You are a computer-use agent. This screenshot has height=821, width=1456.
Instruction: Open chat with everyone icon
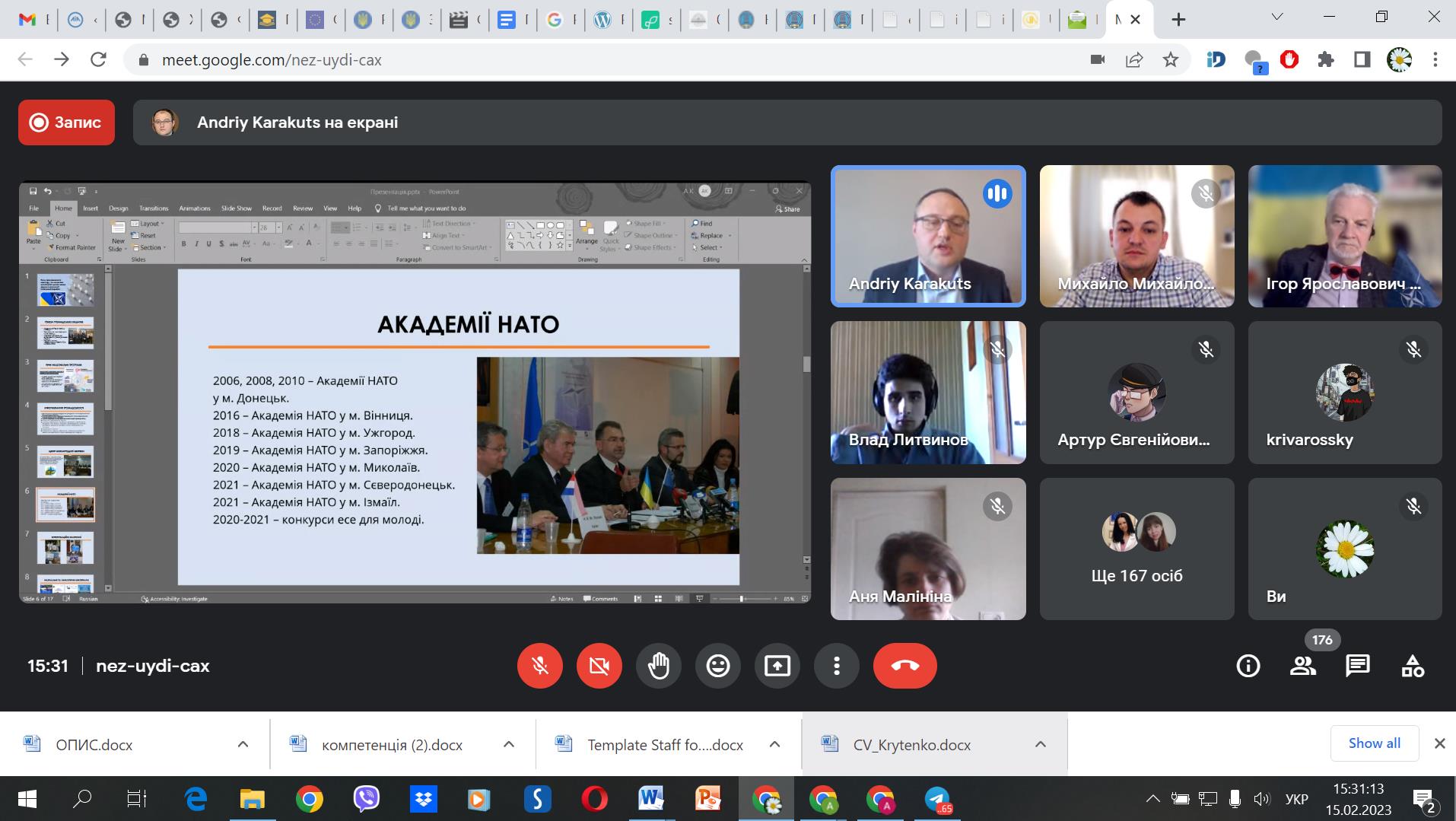pyautogui.click(x=1358, y=666)
